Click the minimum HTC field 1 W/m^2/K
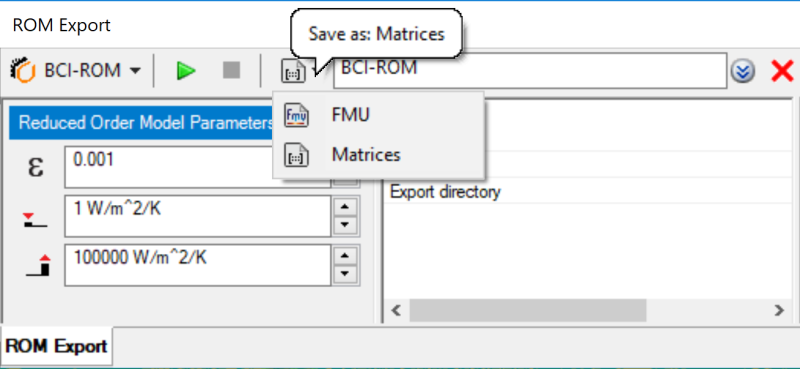Screen dimensions: 800x369 (x=197, y=216)
